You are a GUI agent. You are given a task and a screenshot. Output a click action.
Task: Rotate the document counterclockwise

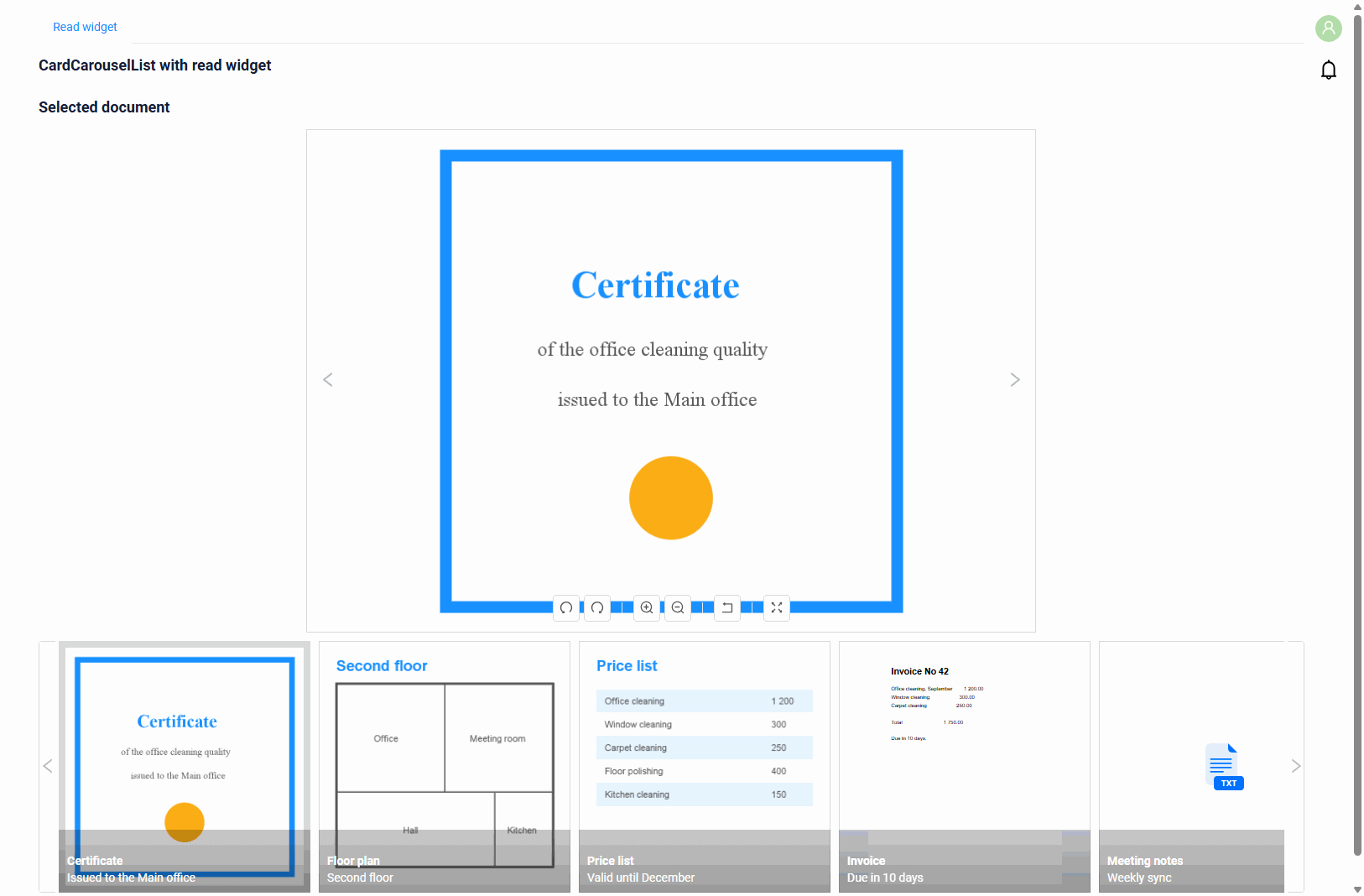click(566, 607)
